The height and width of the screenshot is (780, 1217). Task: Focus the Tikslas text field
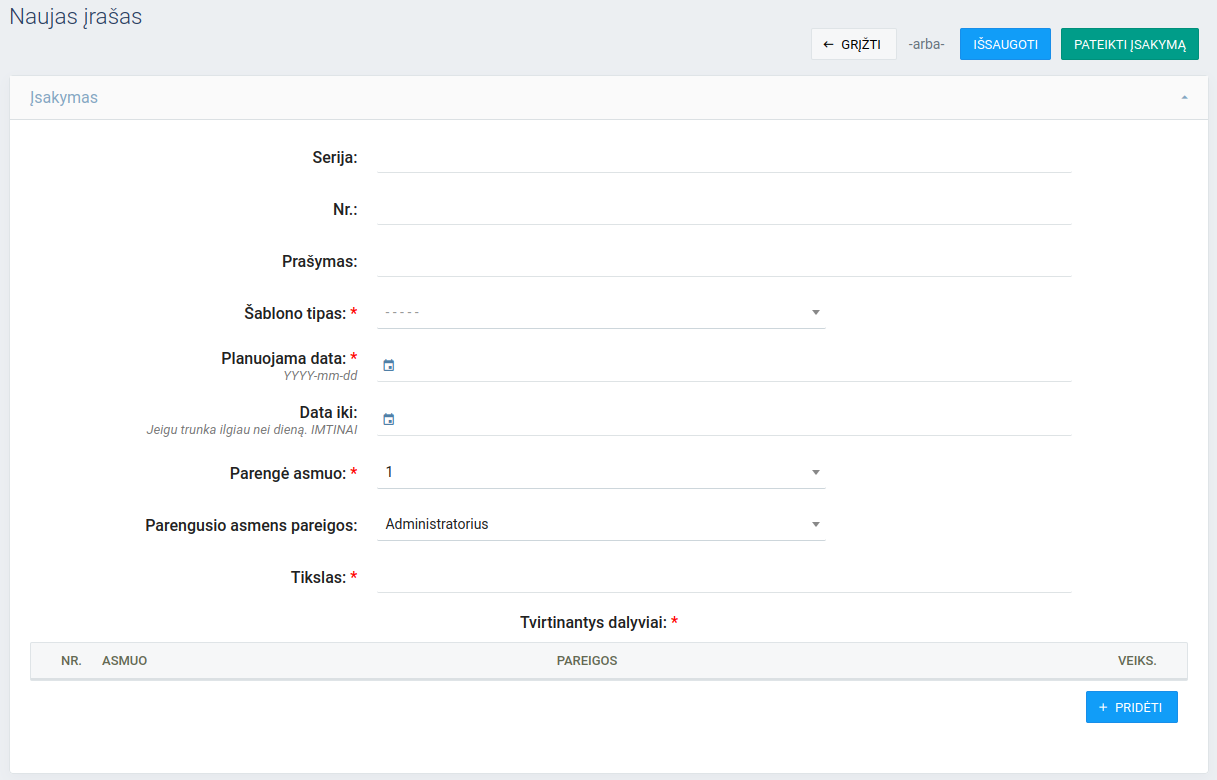pos(724,578)
